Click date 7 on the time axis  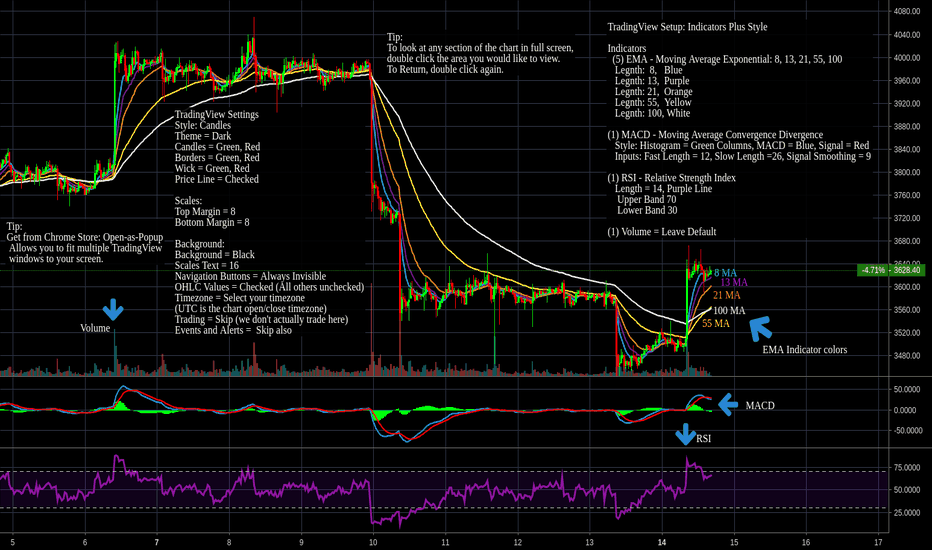coord(157,542)
